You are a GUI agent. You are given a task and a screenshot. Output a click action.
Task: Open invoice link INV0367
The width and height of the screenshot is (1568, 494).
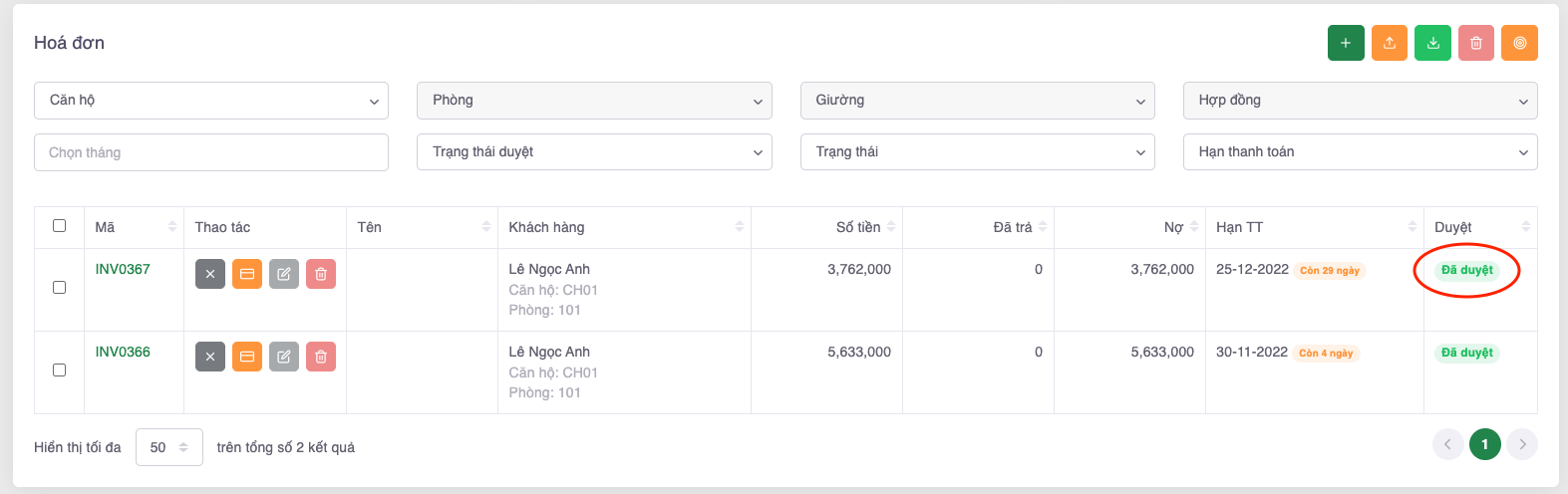[123, 269]
